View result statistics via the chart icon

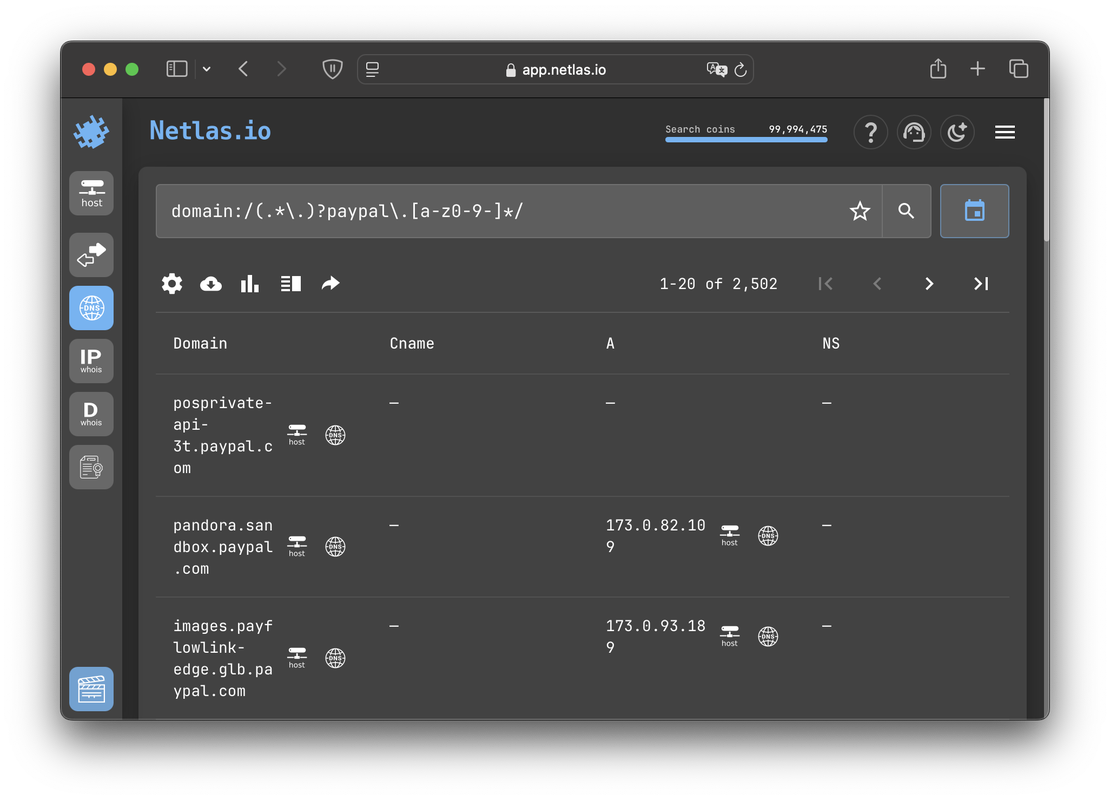coord(249,283)
